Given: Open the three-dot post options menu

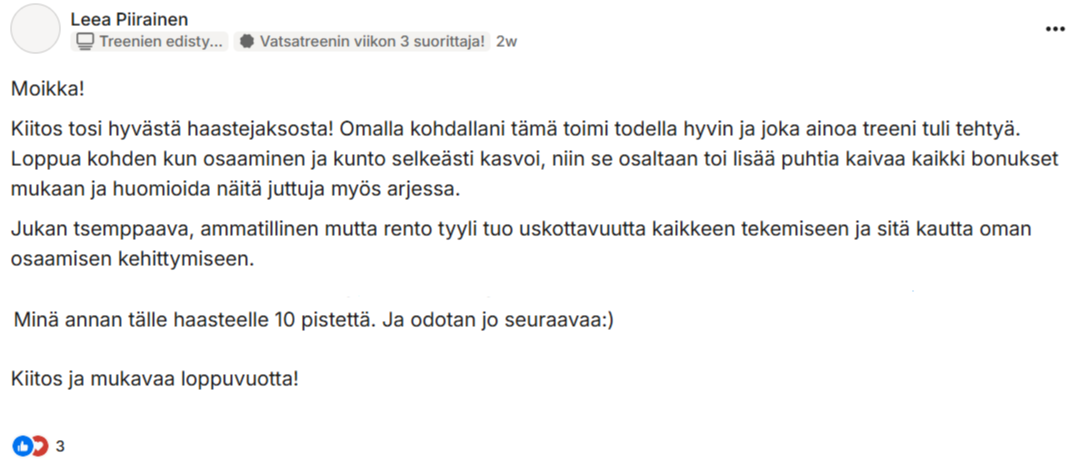Looking at the screenshot, I should [1054, 28].
